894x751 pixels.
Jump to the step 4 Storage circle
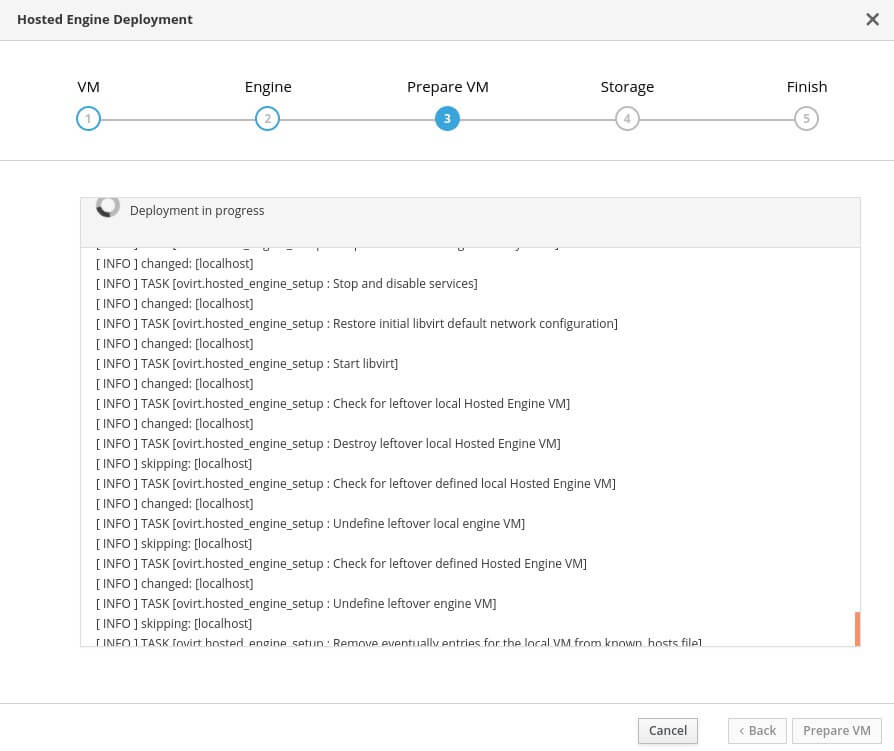627,119
